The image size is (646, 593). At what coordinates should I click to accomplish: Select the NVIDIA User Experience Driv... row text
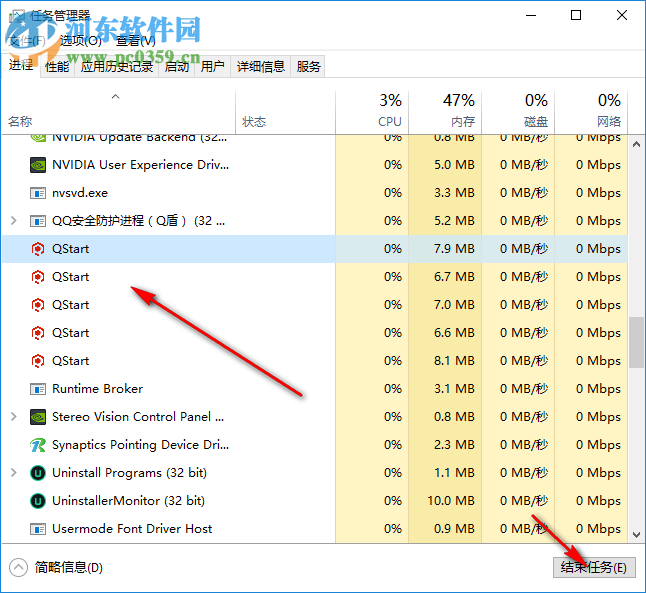(x=140, y=165)
